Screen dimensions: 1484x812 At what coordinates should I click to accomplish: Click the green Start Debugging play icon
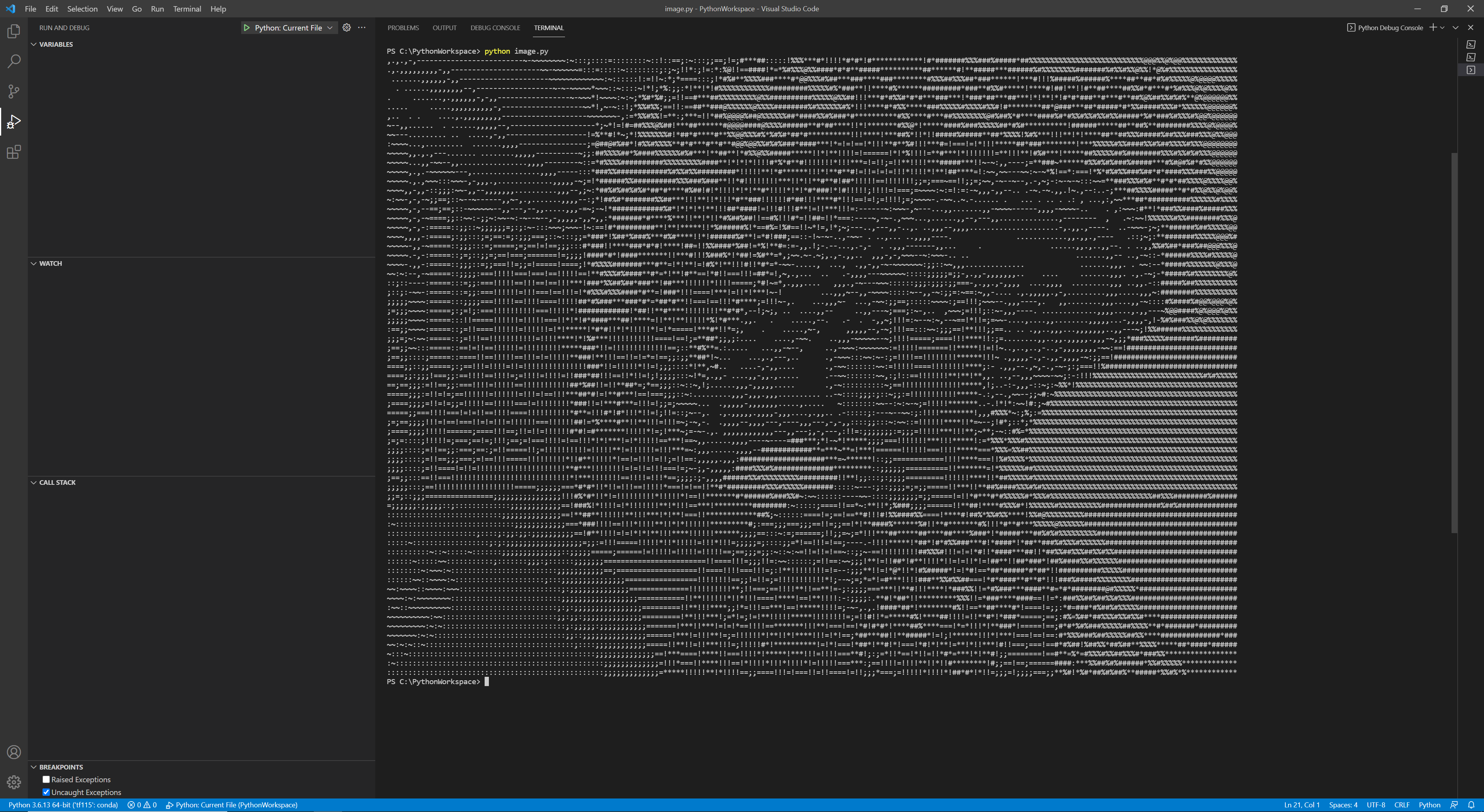pos(247,28)
